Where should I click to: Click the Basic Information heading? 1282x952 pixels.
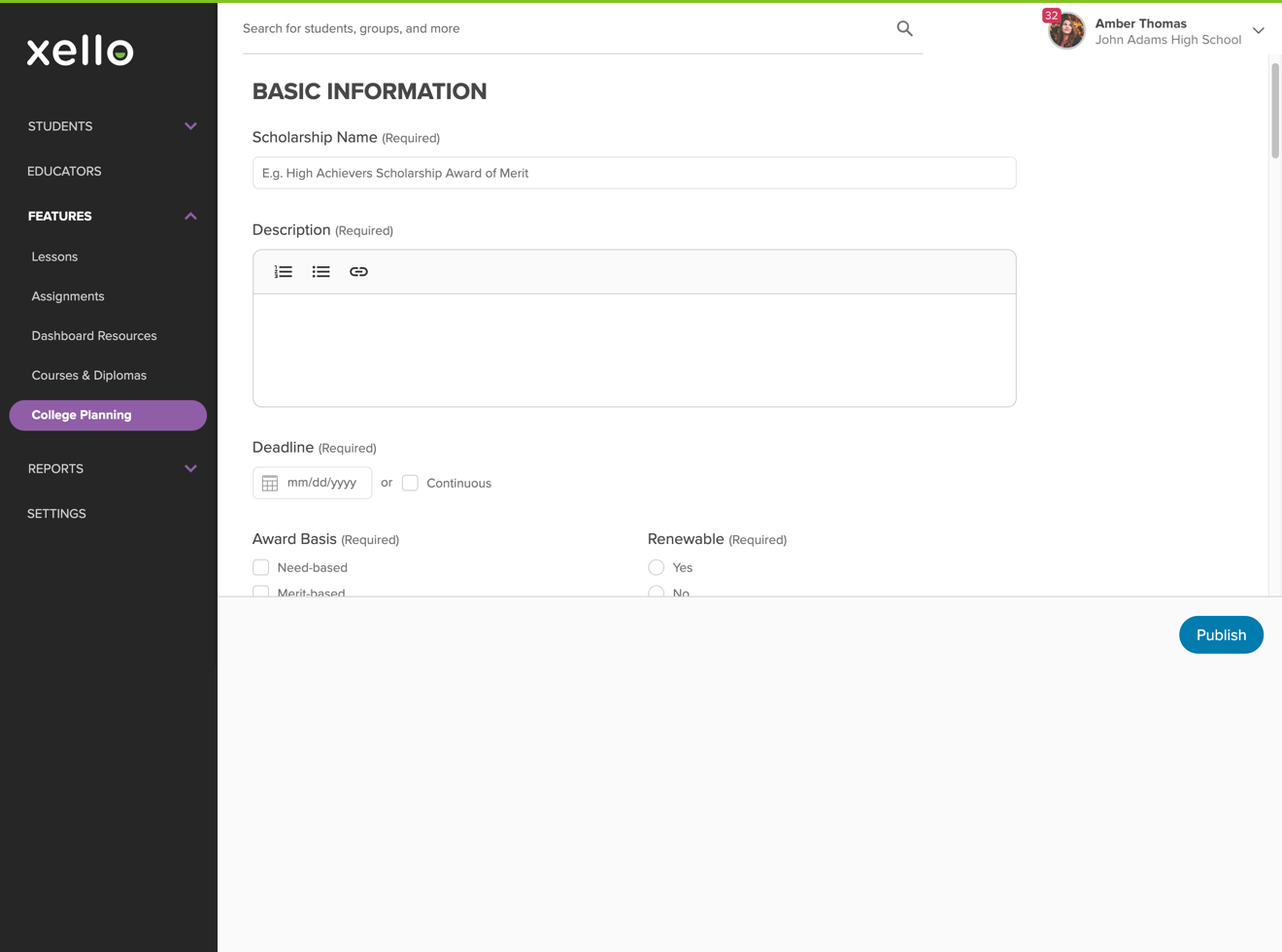coord(369,91)
